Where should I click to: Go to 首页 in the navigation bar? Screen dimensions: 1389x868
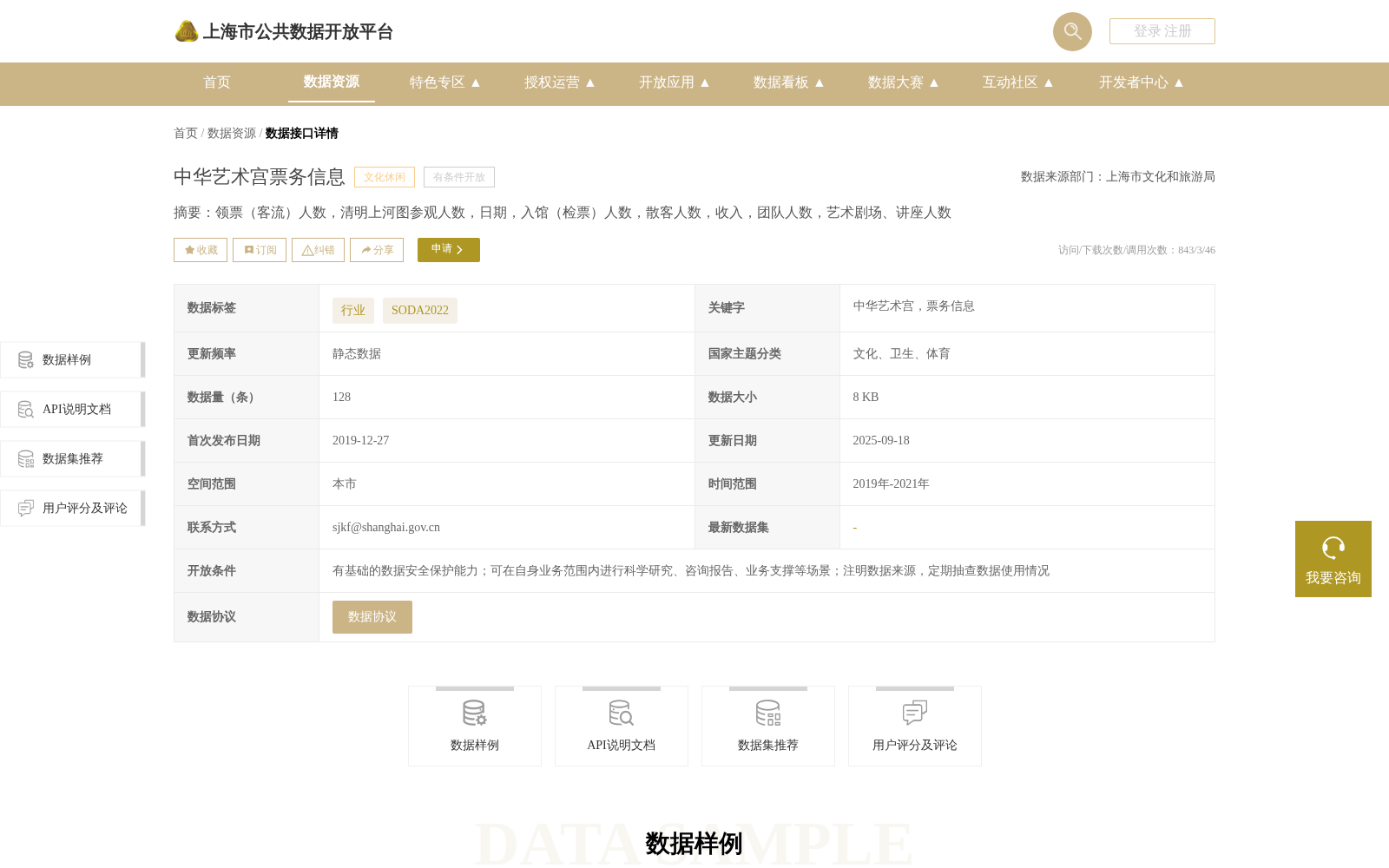click(x=217, y=82)
